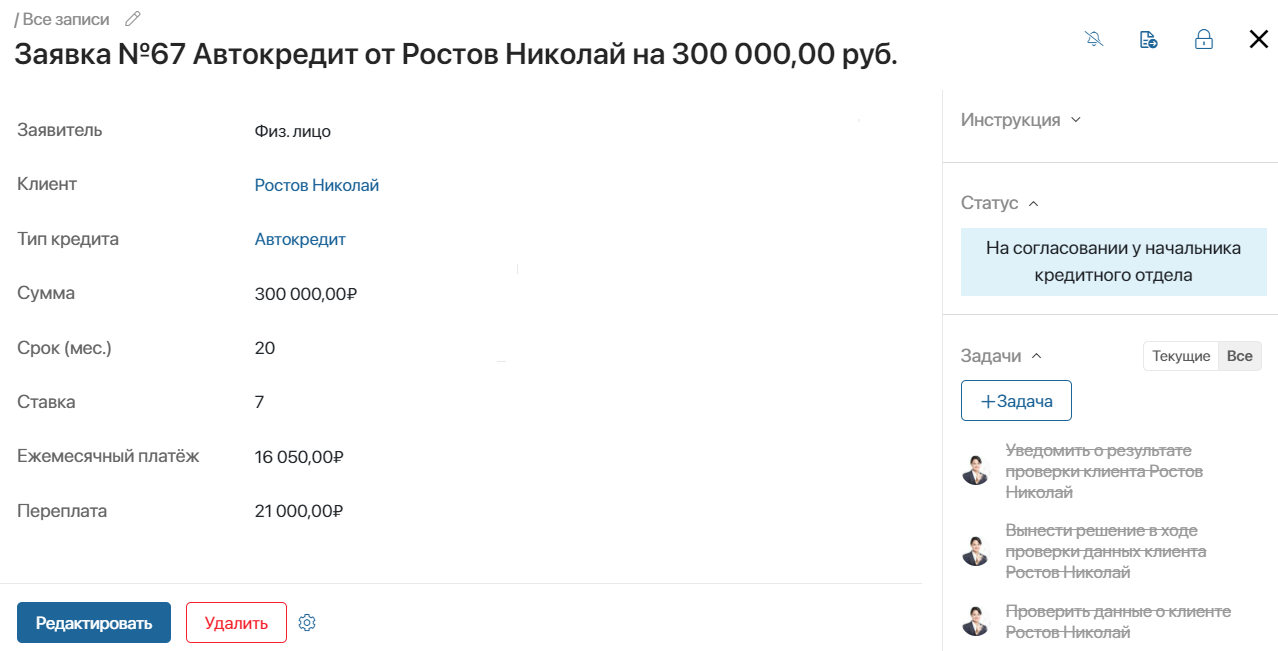
Task: Open the Автокредит credit type link
Action: click(300, 239)
